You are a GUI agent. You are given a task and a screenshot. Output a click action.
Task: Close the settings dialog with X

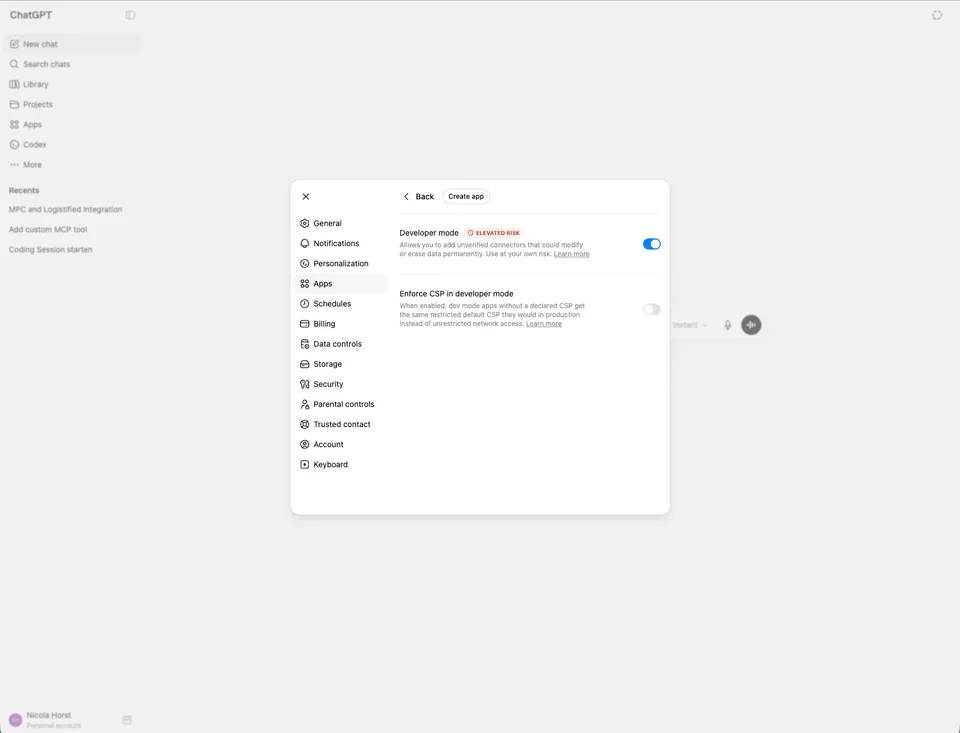click(306, 197)
